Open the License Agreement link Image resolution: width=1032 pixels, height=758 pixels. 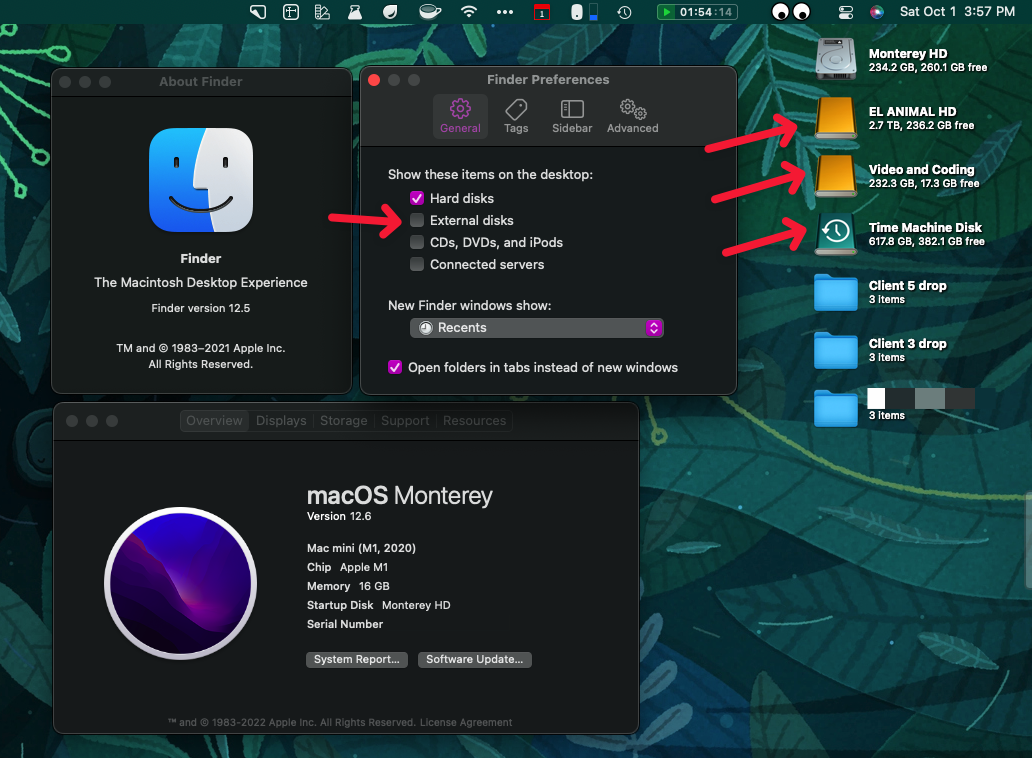point(466,722)
